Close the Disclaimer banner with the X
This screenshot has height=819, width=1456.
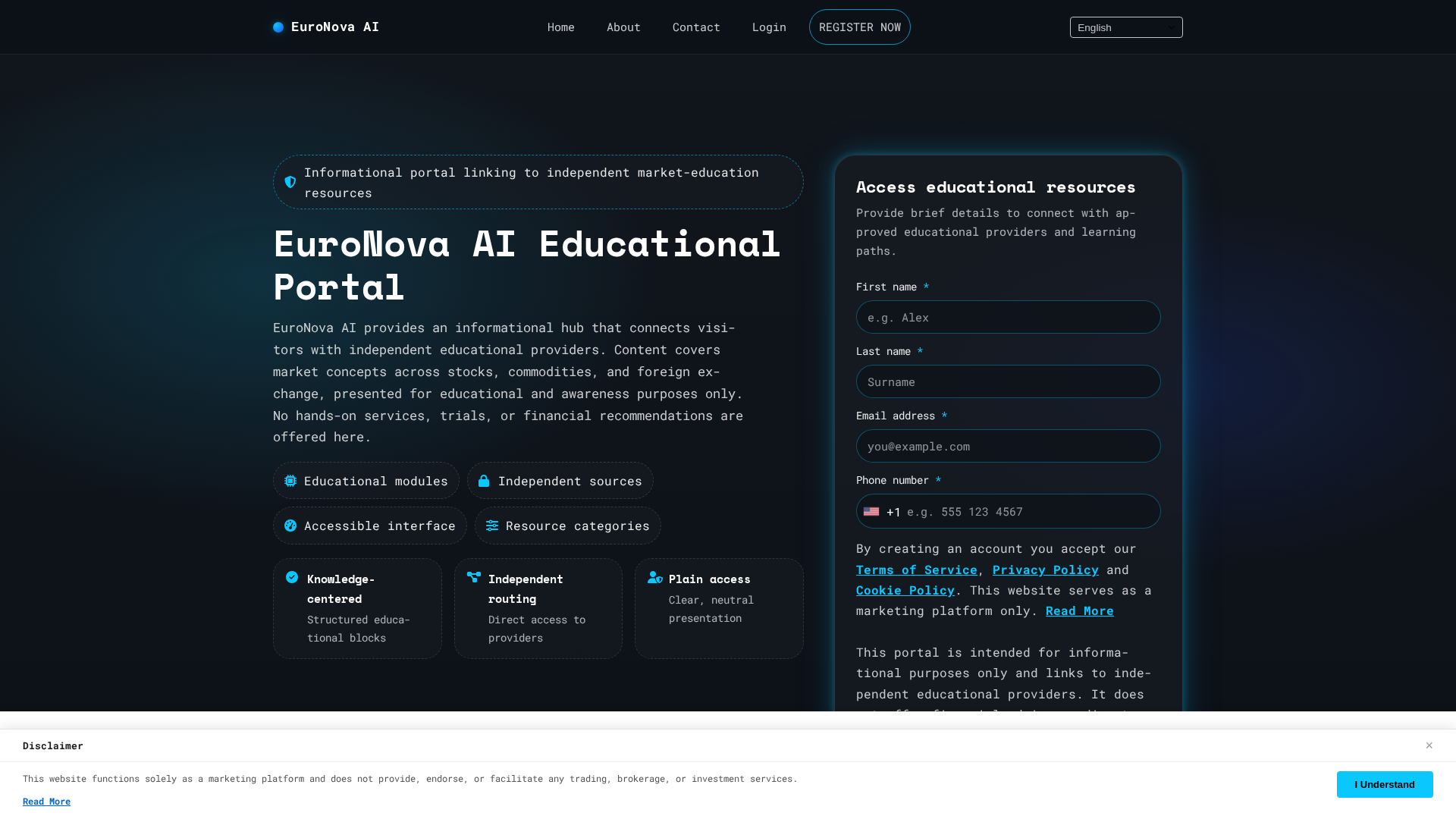point(1429,745)
